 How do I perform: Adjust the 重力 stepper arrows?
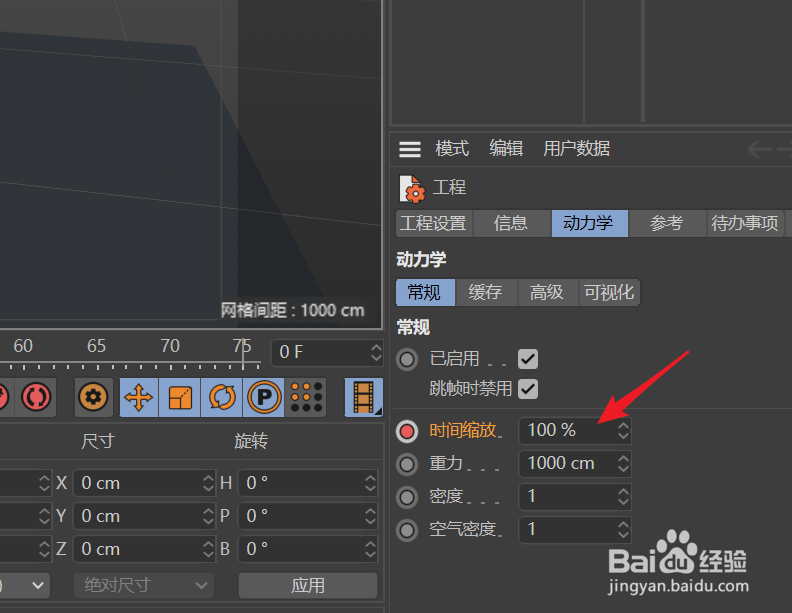click(623, 464)
